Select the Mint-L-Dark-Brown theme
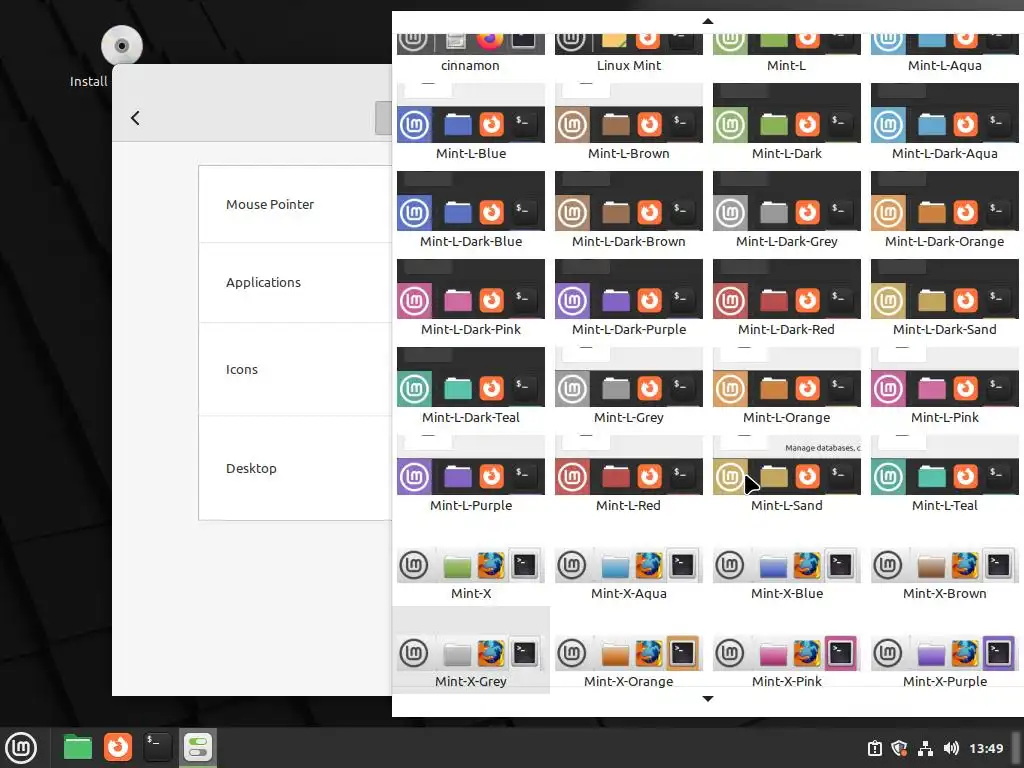The image size is (1024, 768). click(x=628, y=210)
